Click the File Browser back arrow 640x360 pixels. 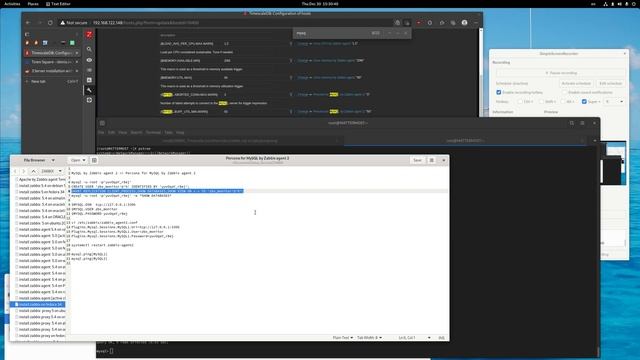click(x=16, y=171)
